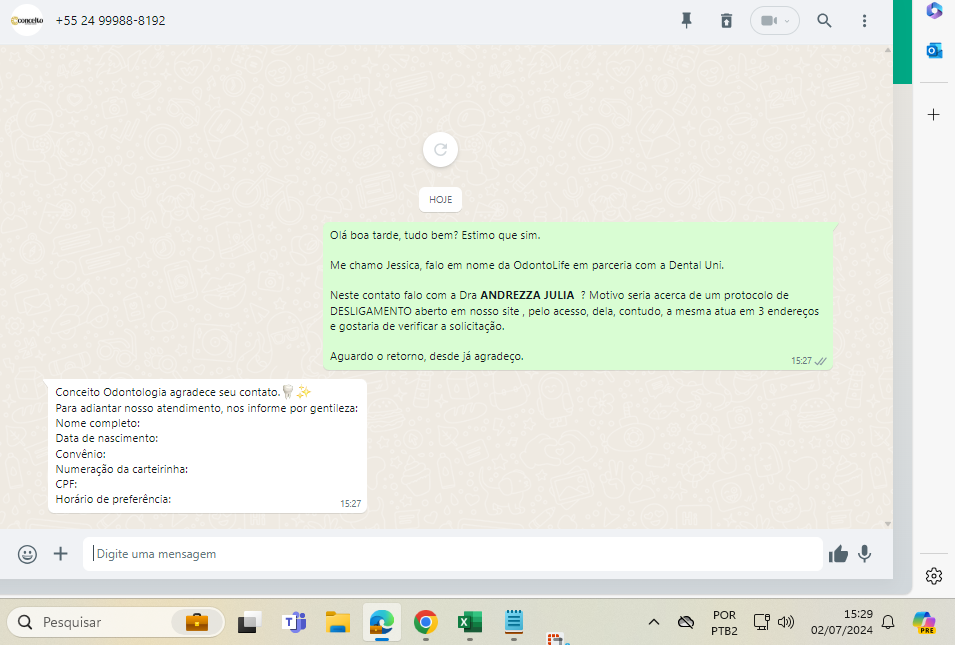Click the chat scrollbar down arrow
Screen dimensions: 955x645
tap(887, 523)
